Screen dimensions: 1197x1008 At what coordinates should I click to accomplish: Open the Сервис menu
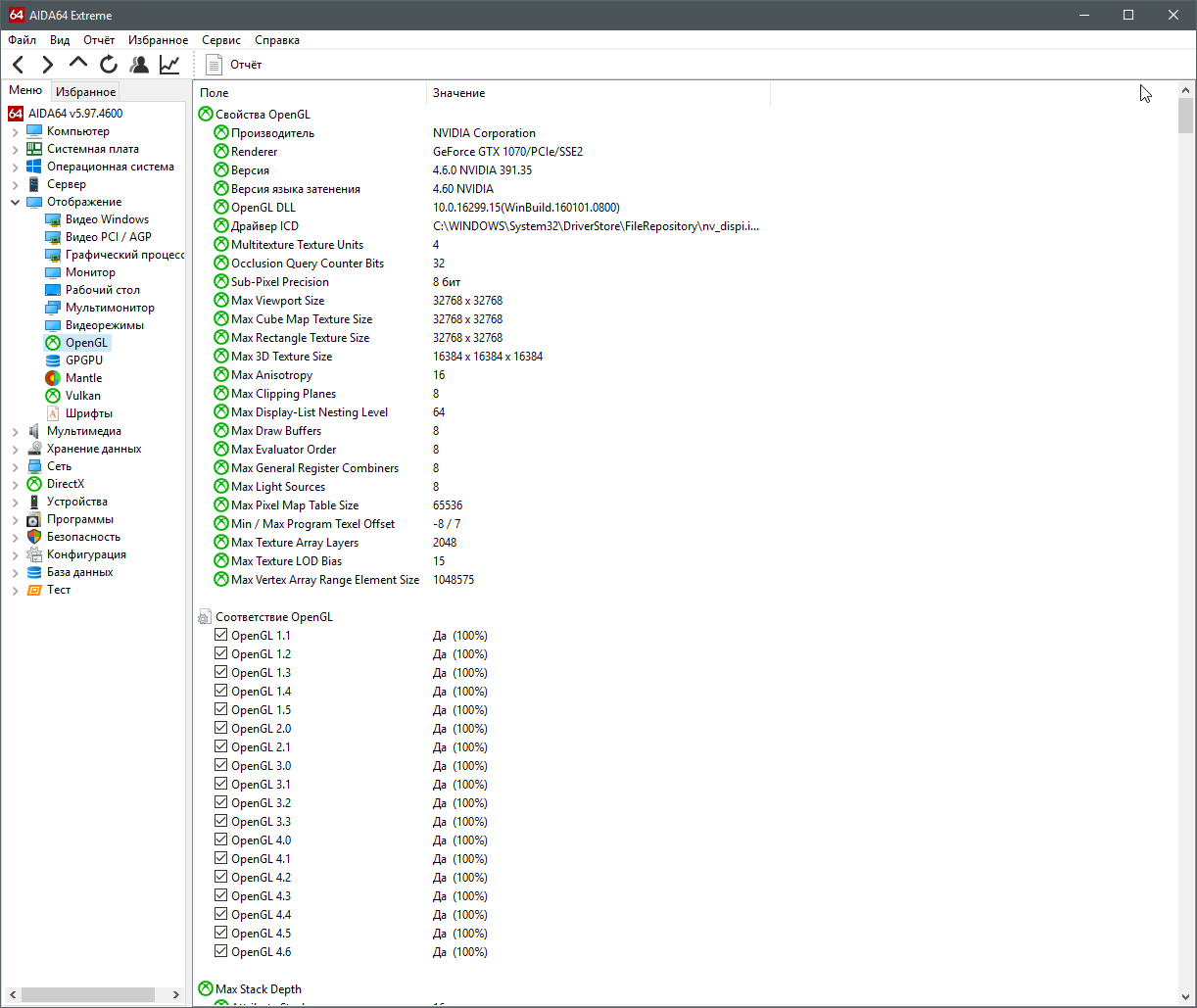pyautogui.click(x=221, y=40)
